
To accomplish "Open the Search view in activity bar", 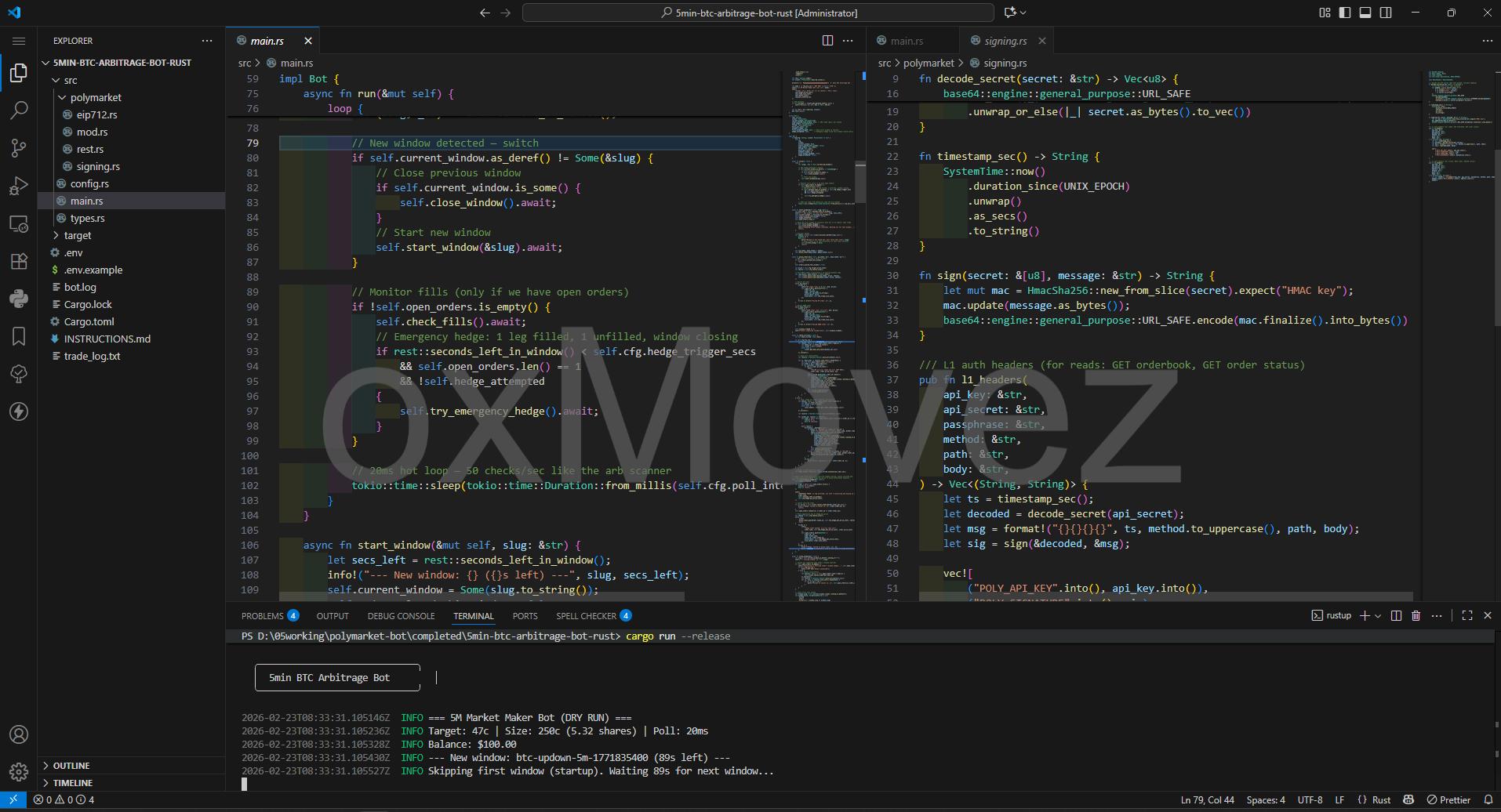I will [19, 111].
